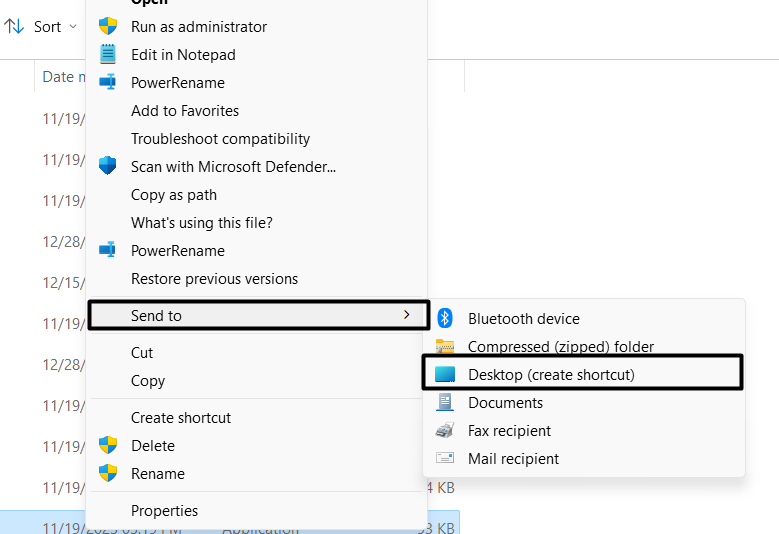The width and height of the screenshot is (779, 534).
Task: Click the Mail recipient envelope icon
Action: (x=446, y=459)
